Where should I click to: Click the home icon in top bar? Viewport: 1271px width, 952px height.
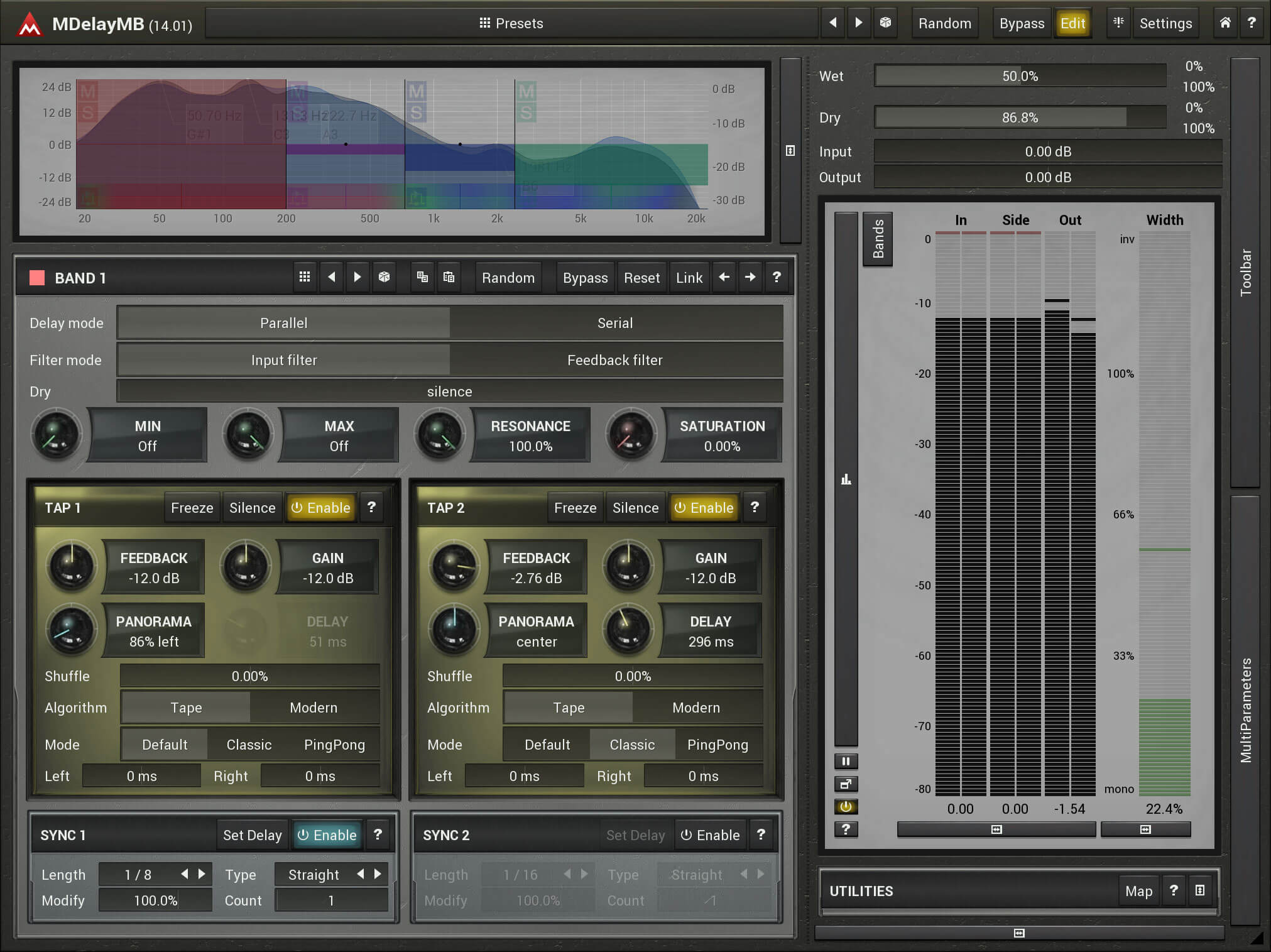pos(1225,23)
